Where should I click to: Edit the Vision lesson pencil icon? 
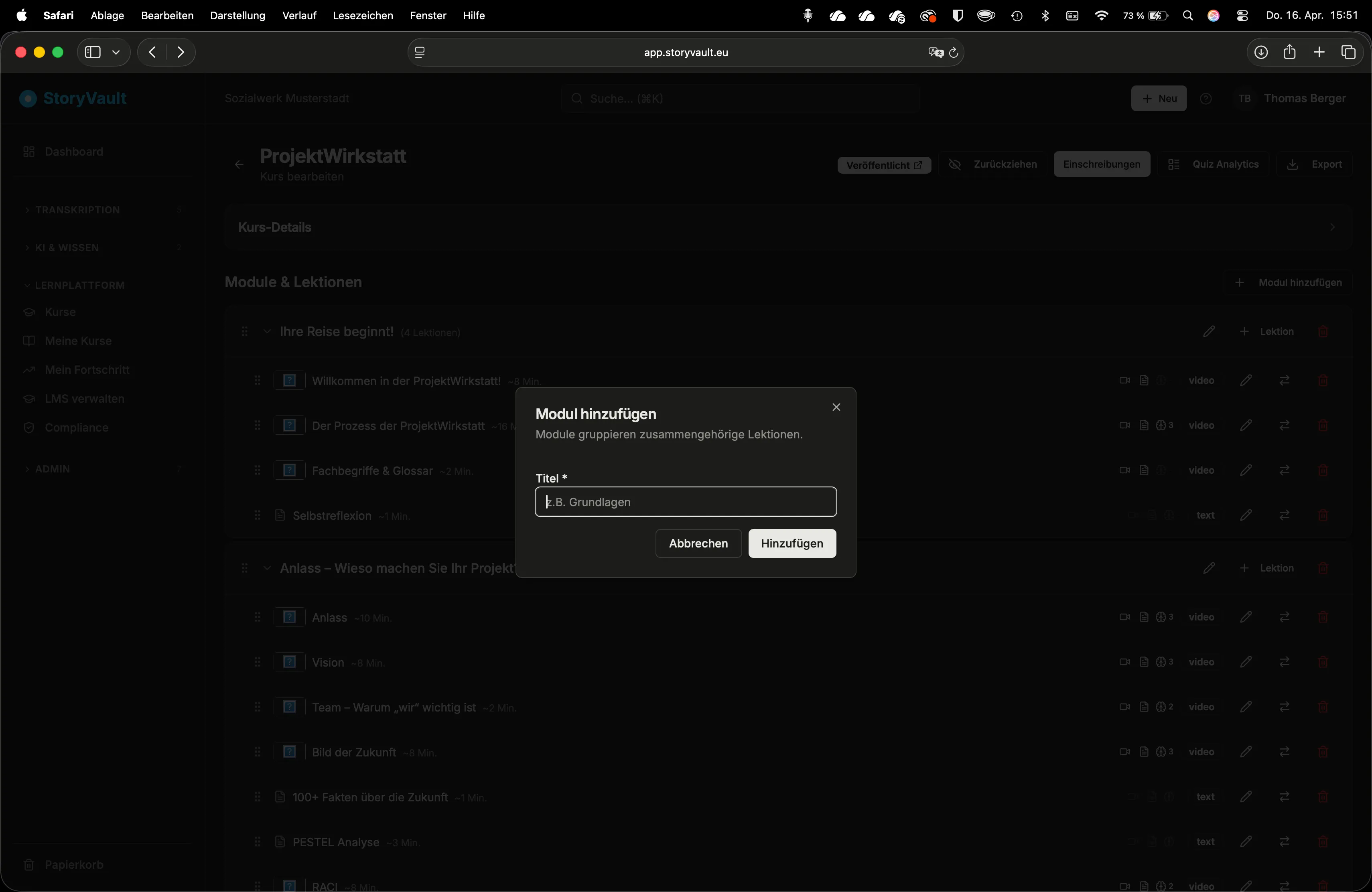click(x=1246, y=662)
